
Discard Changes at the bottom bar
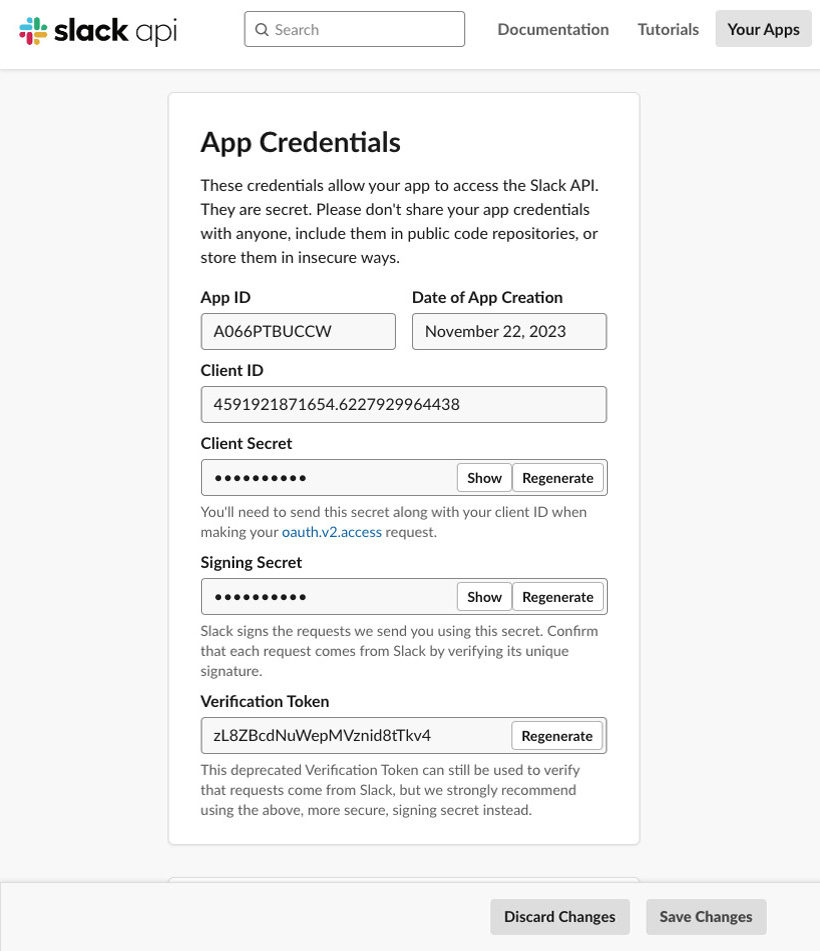click(x=560, y=916)
